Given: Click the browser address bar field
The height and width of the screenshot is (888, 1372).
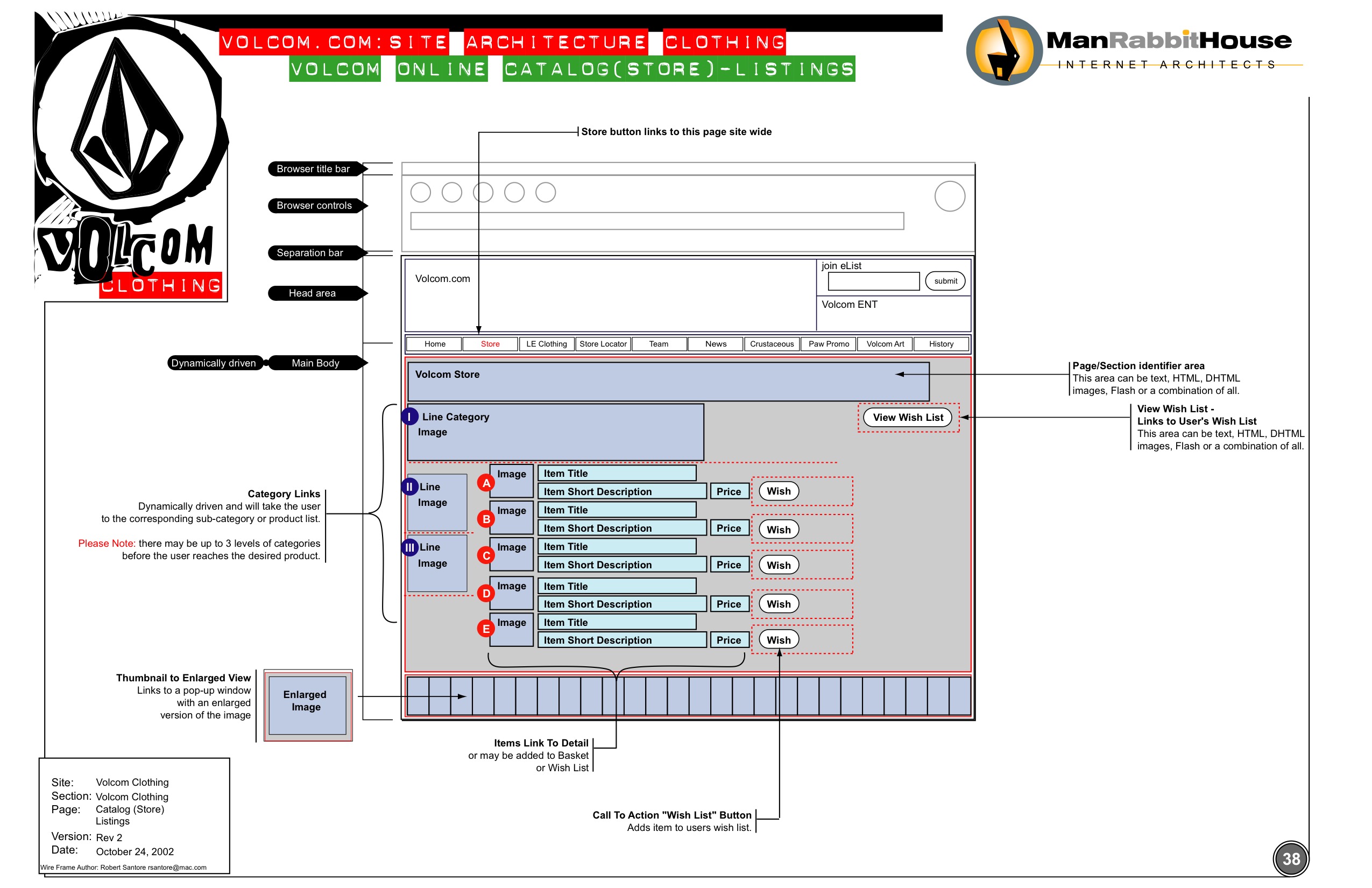Looking at the screenshot, I should tap(656, 221).
